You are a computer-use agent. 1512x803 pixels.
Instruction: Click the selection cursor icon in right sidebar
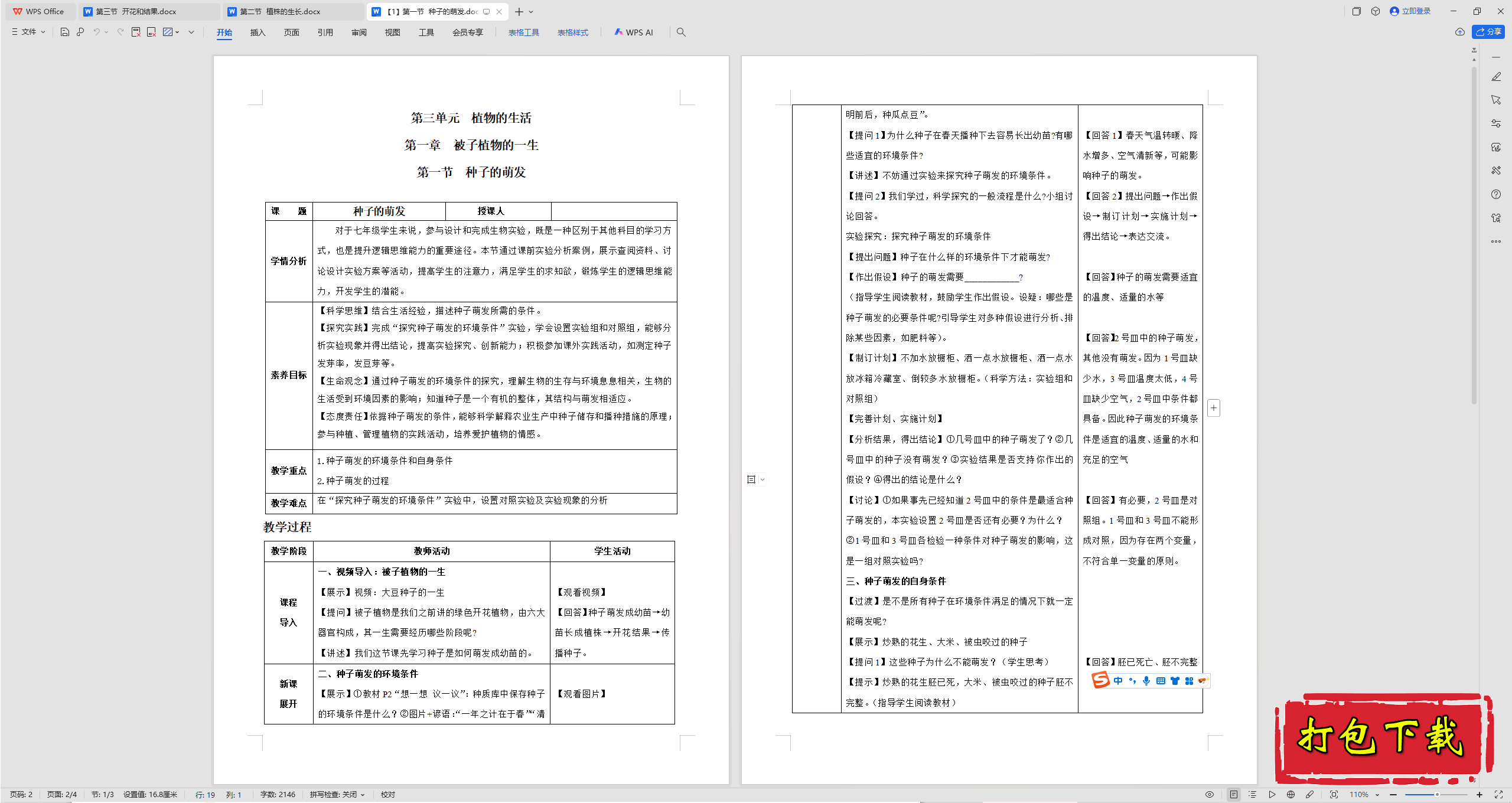click(1496, 100)
